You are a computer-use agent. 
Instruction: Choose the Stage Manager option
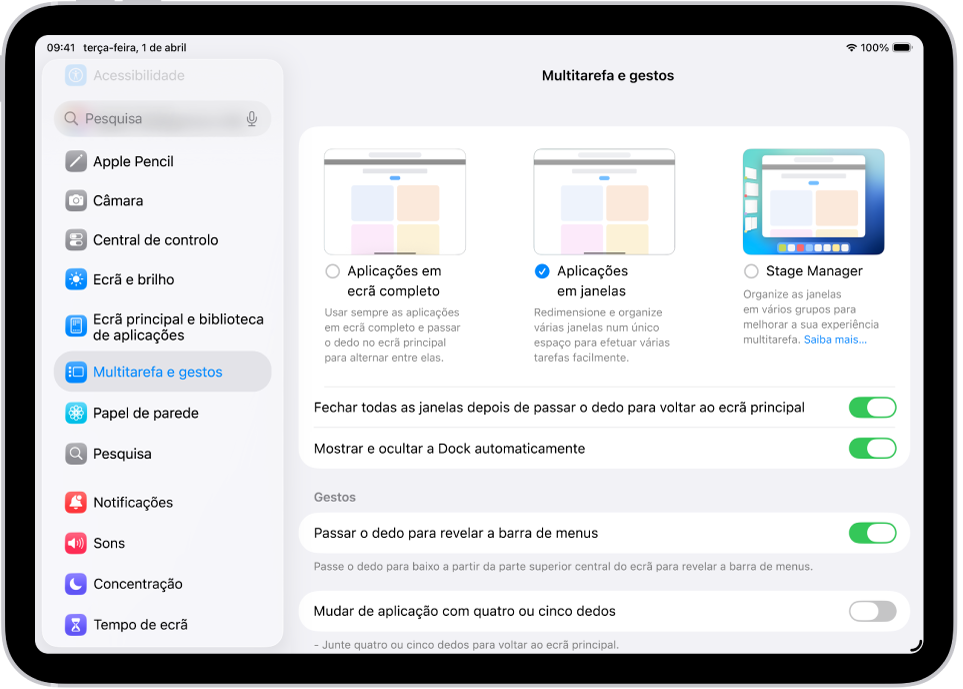[751, 270]
